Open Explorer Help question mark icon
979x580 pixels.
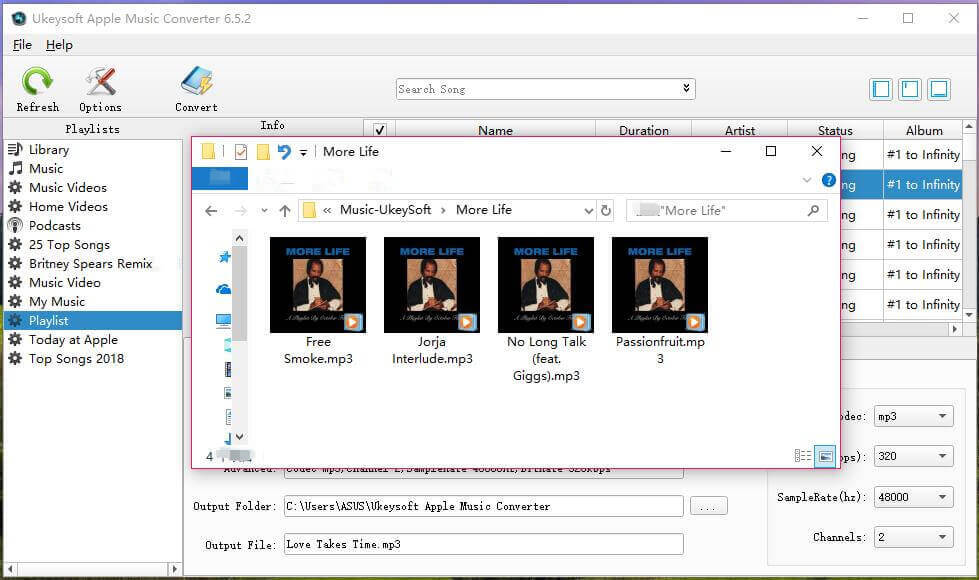click(x=829, y=180)
